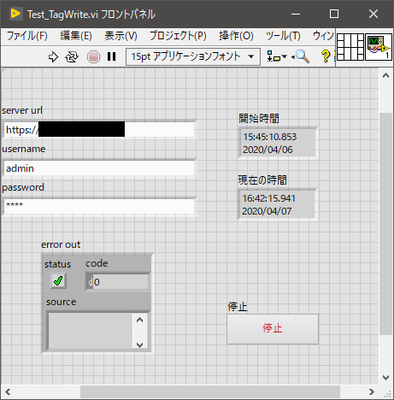The image size is (394, 400).
Task: Open the 編集(E) menu
Action: coord(76,36)
